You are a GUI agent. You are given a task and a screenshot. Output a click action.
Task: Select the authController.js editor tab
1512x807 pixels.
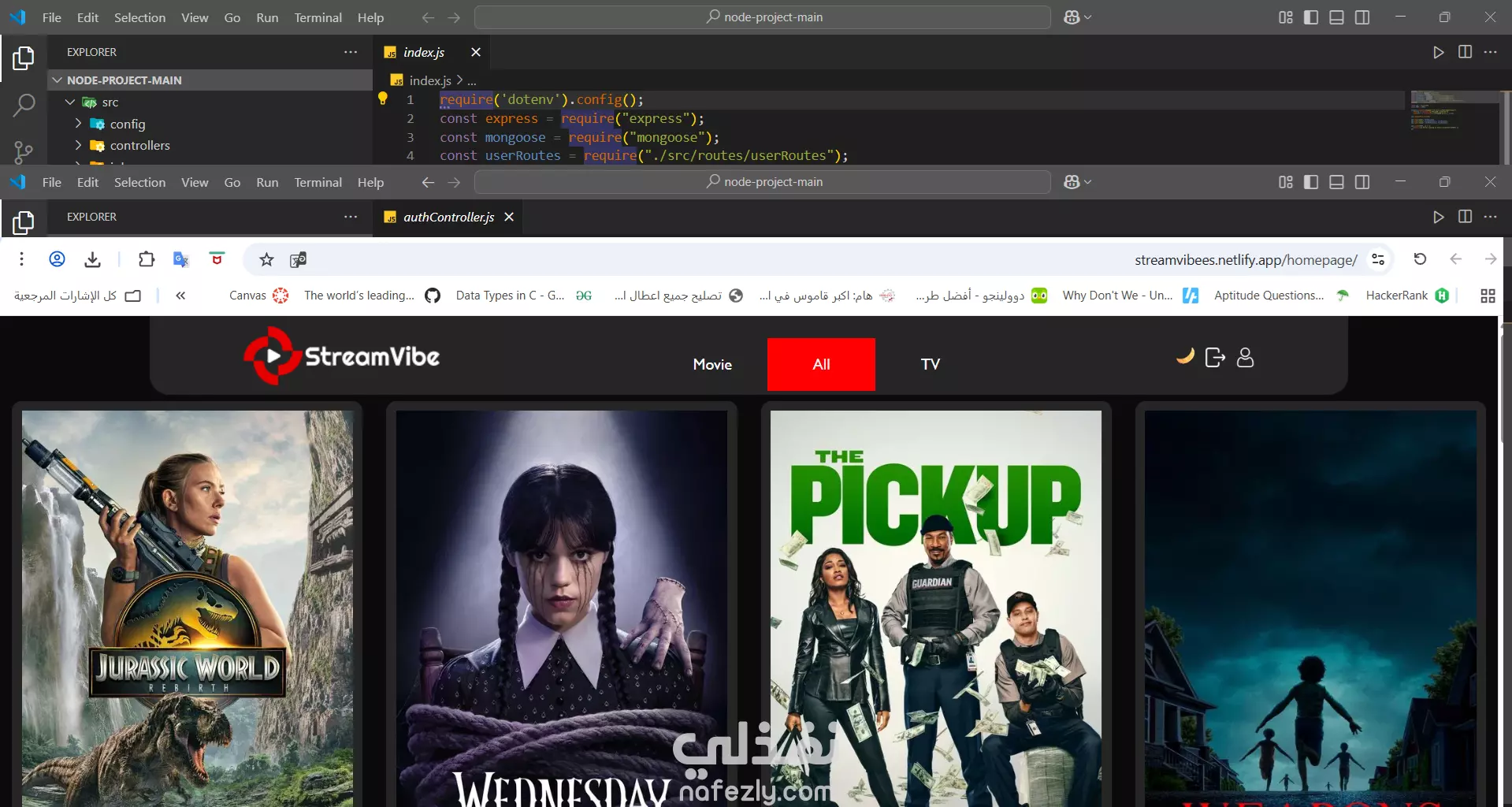pyautogui.click(x=448, y=217)
